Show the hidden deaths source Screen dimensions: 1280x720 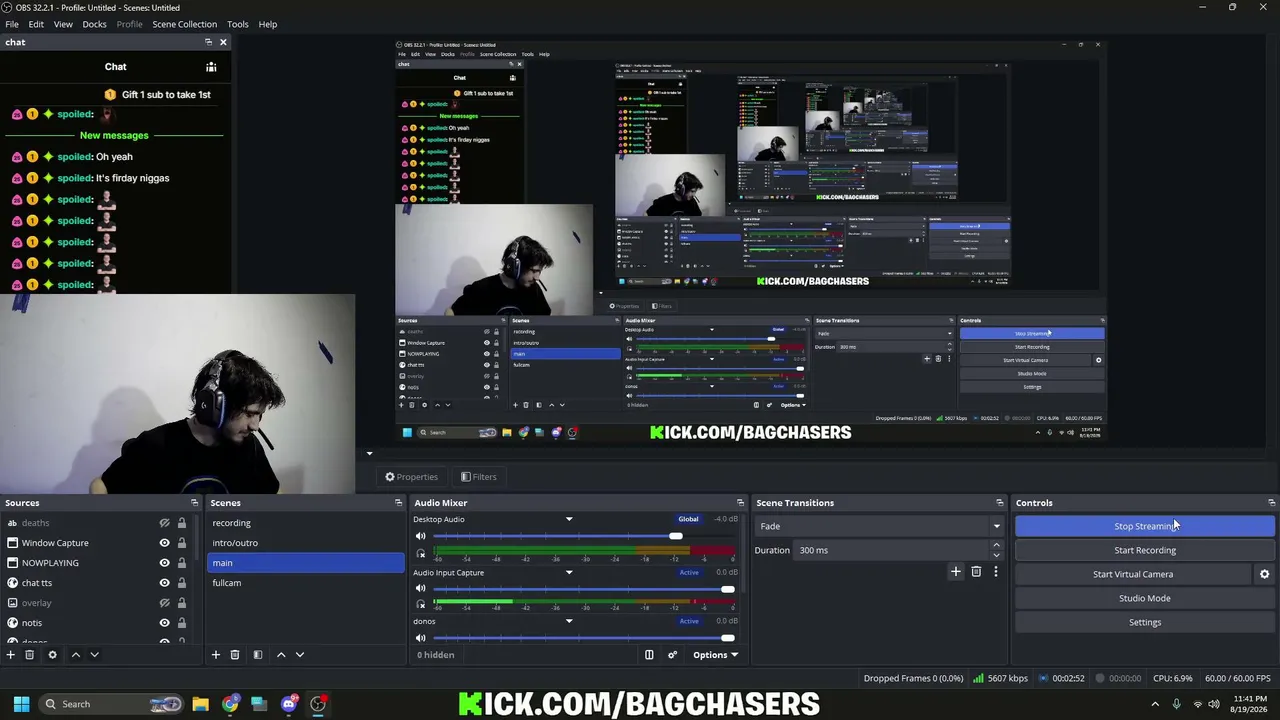click(164, 523)
